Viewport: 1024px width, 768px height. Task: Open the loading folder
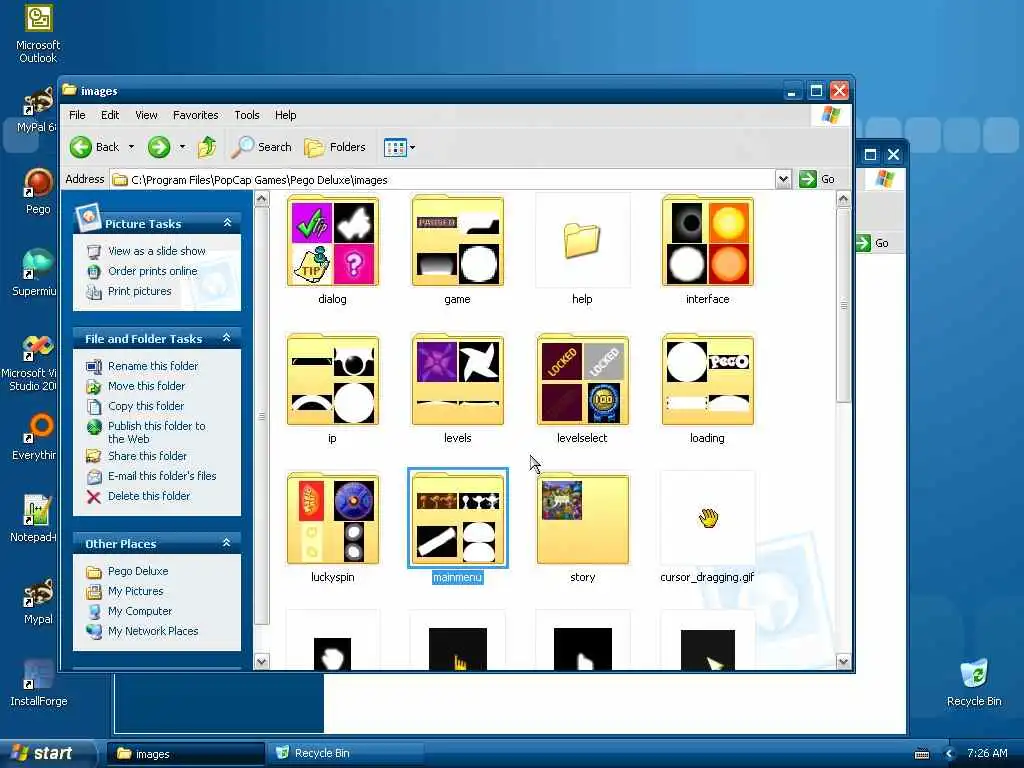707,379
